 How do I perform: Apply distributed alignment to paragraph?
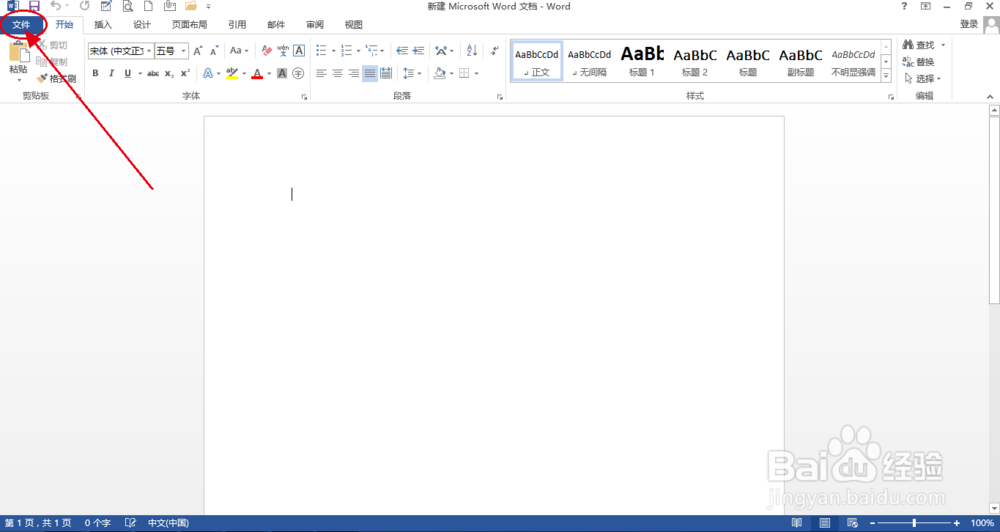[386, 73]
